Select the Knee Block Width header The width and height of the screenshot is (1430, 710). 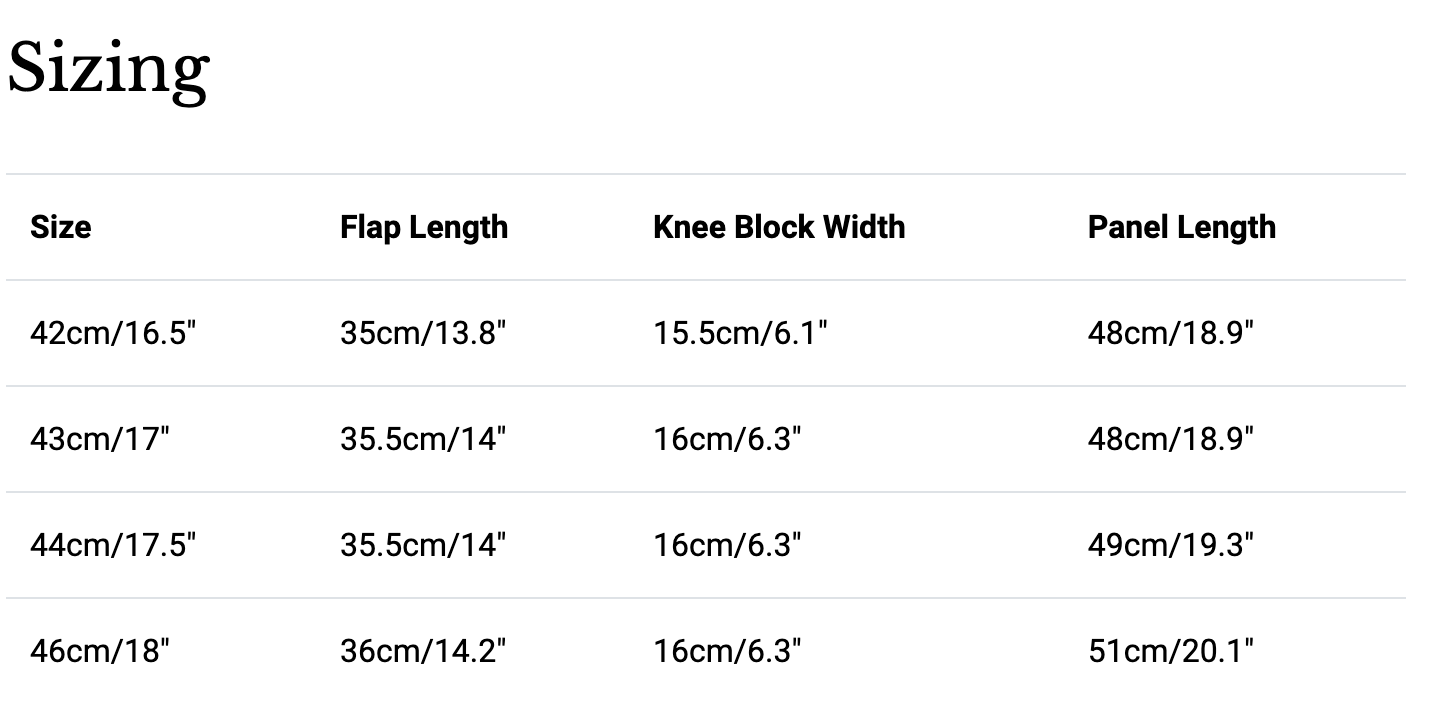point(779,227)
